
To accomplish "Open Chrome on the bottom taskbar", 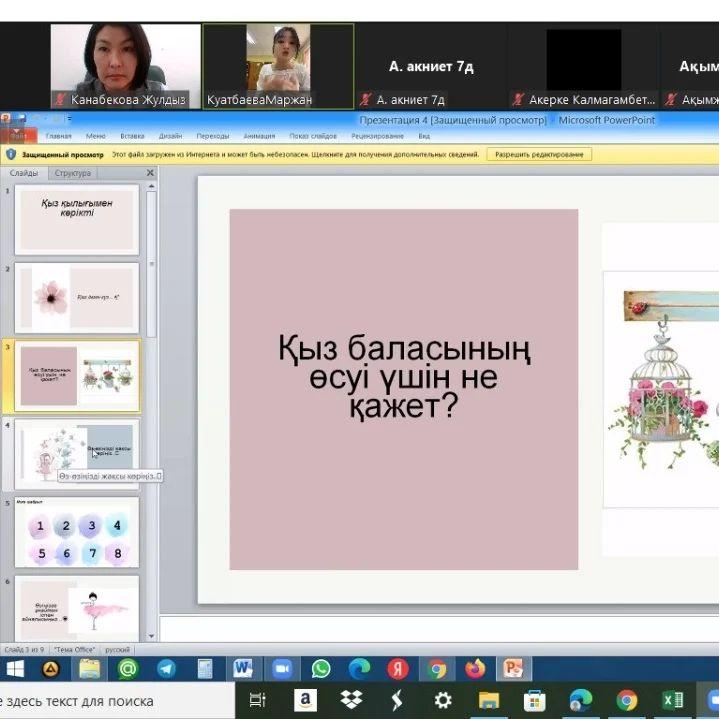I will click(x=626, y=700).
